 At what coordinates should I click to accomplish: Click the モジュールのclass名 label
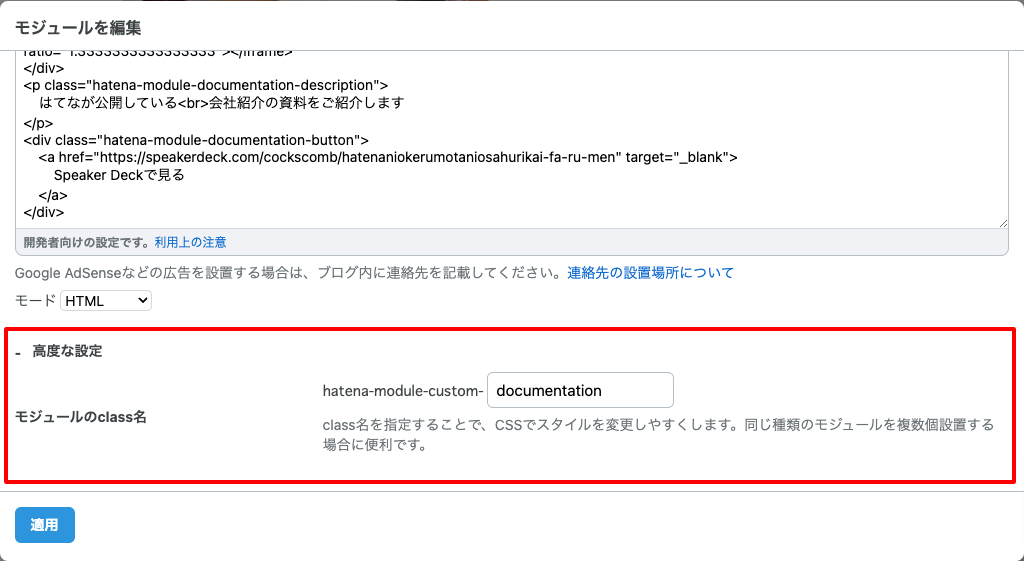81,417
